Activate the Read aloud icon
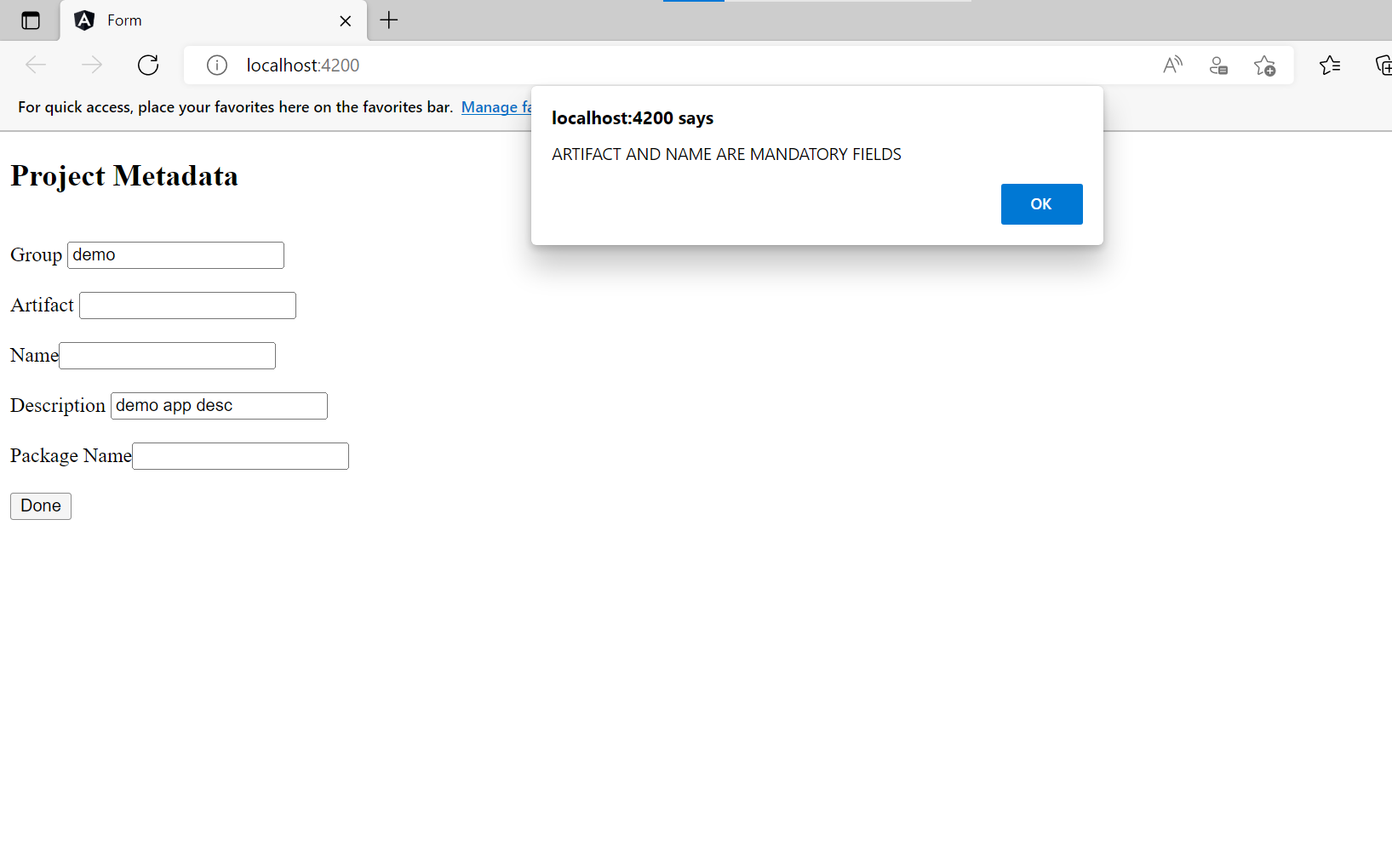This screenshot has height=868, width=1392. click(x=1173, y=65)
